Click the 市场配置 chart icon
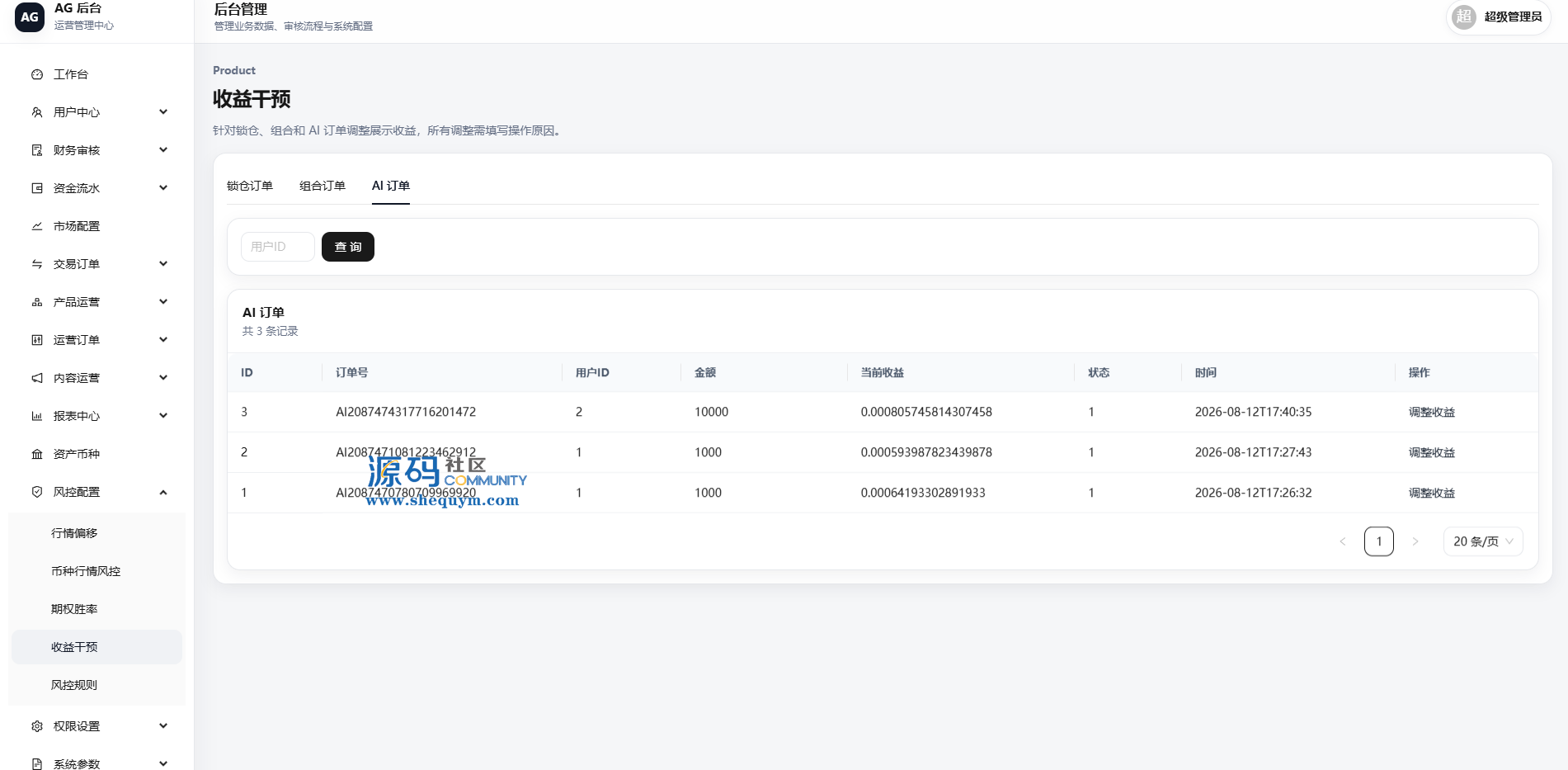Viewport: 1568px width, 770px height. [x=37, y=226]
